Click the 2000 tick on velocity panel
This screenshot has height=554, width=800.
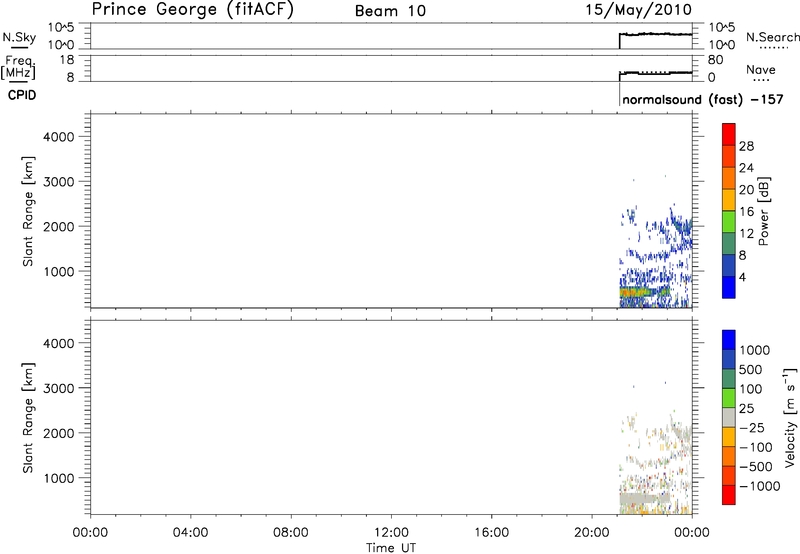click(x=59, y=433)
